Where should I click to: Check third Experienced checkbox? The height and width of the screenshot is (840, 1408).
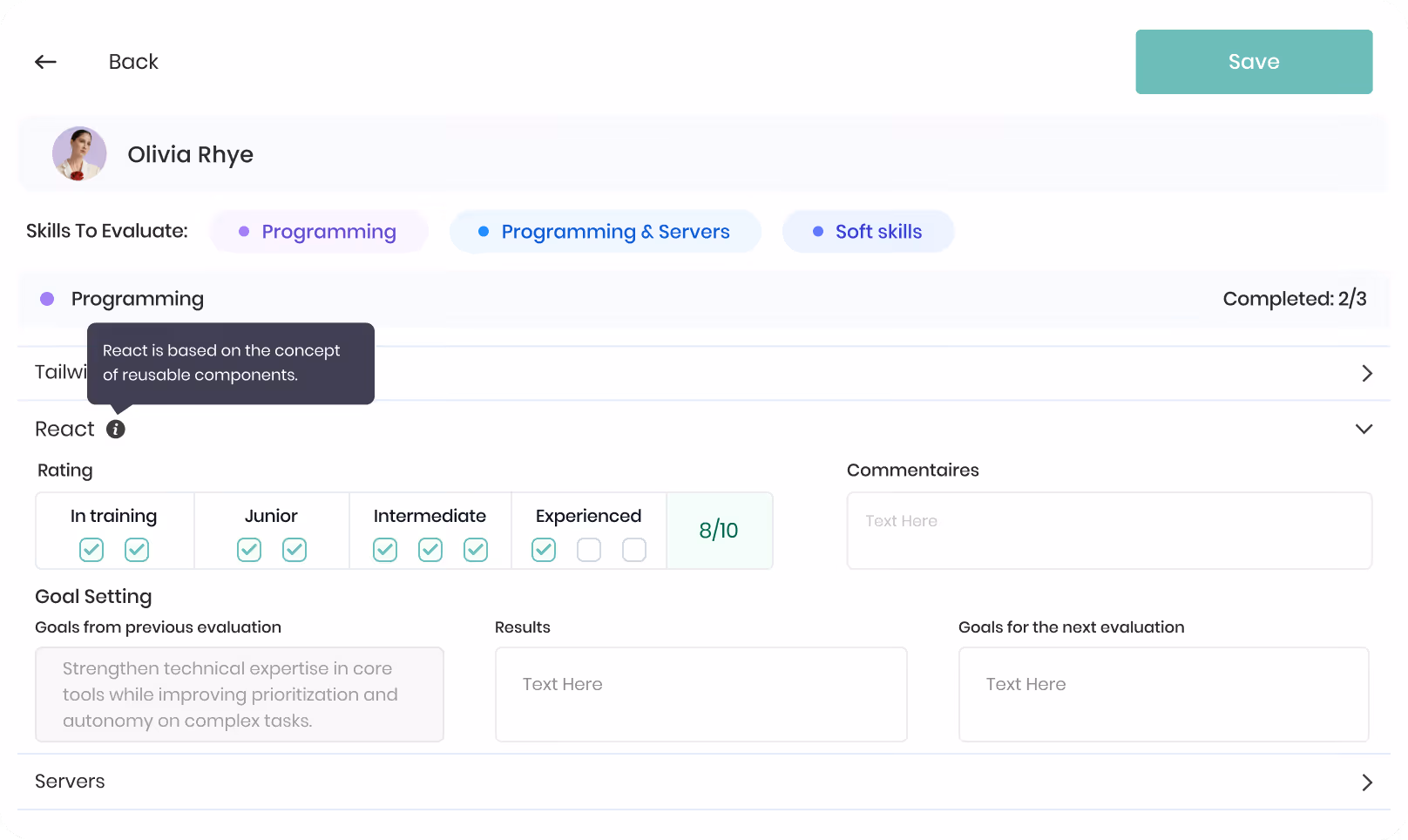(634, 550)
